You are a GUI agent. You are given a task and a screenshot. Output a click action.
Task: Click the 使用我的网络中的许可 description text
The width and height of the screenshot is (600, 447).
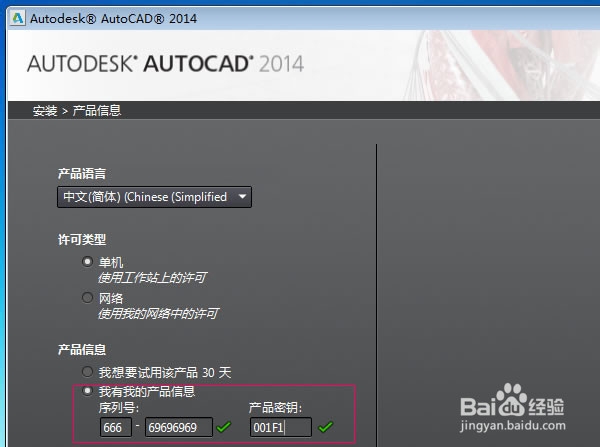coord(158,314)
